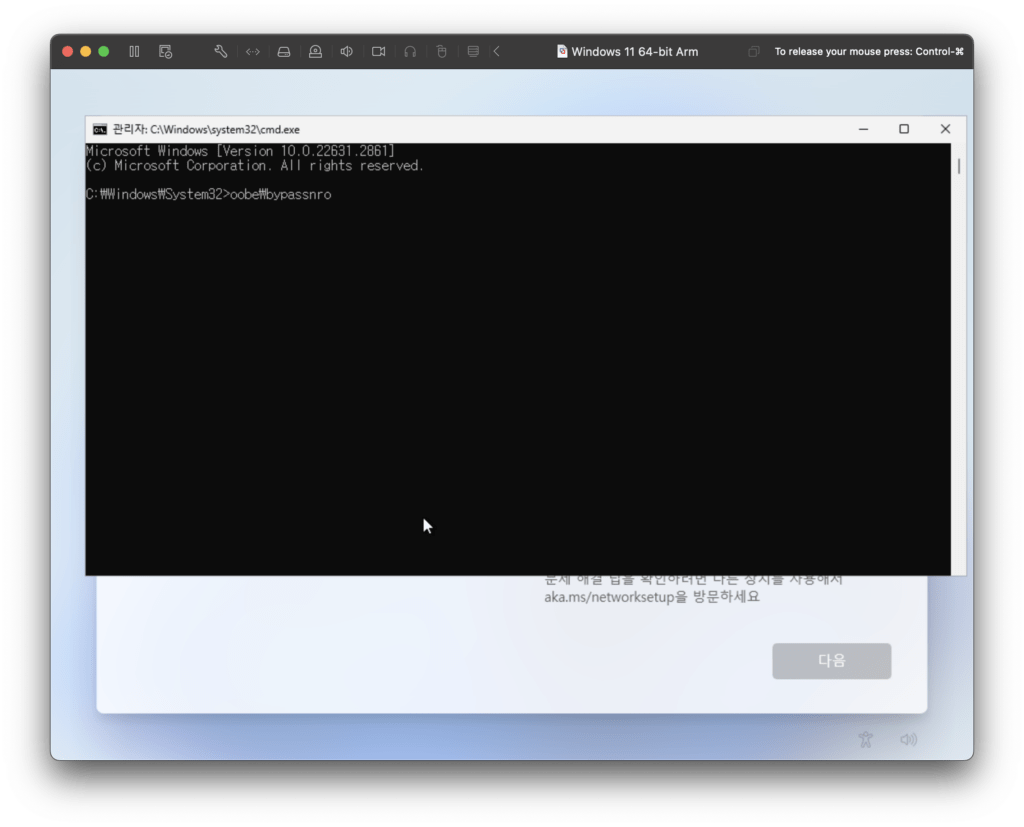Click the USB mouse device icon
Viewport: 1024px width, 827px height.
[441, 51]
